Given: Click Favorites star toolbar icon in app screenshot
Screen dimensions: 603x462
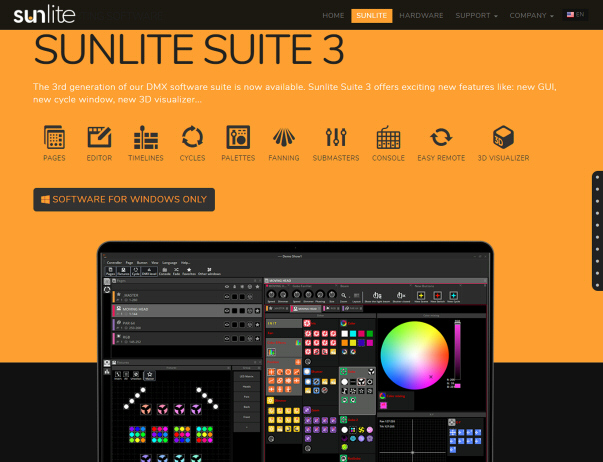Looking at the screenshot, I should pos(189,271).
